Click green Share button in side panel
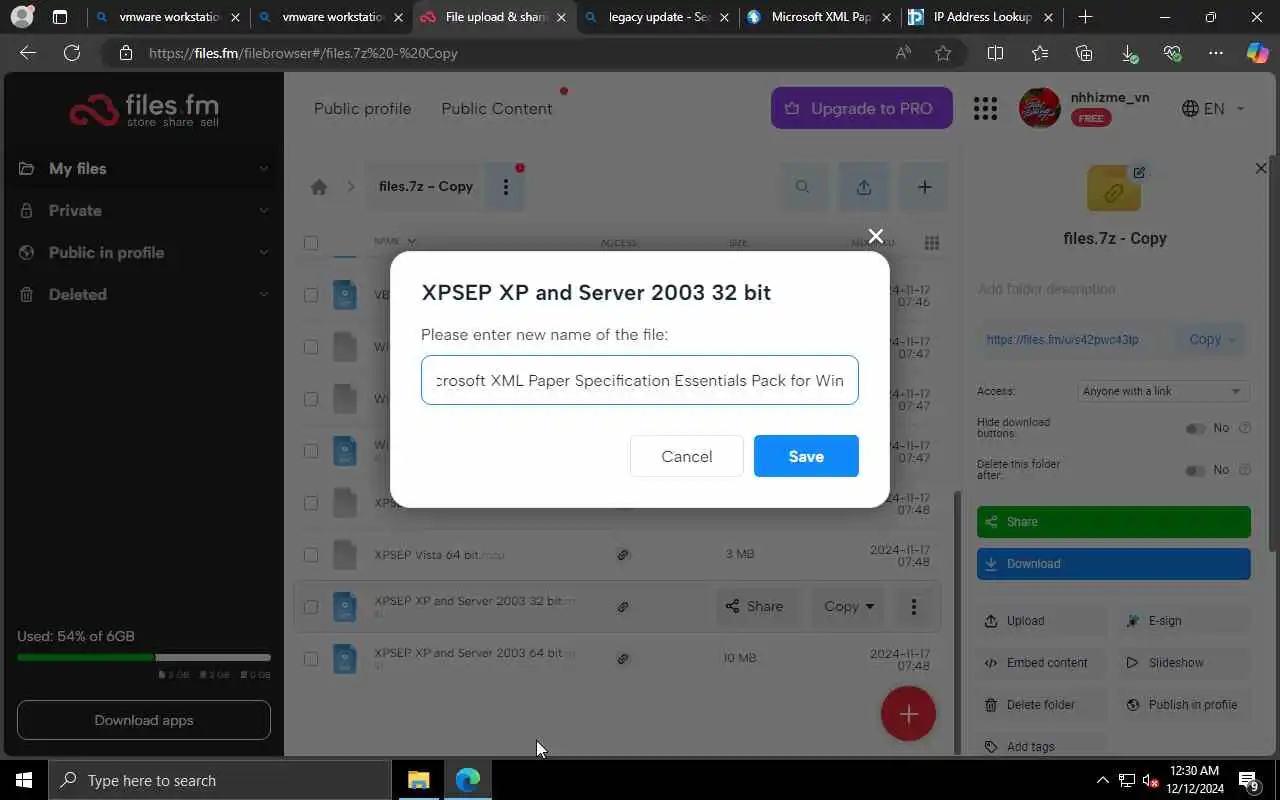 (1114, 522)
